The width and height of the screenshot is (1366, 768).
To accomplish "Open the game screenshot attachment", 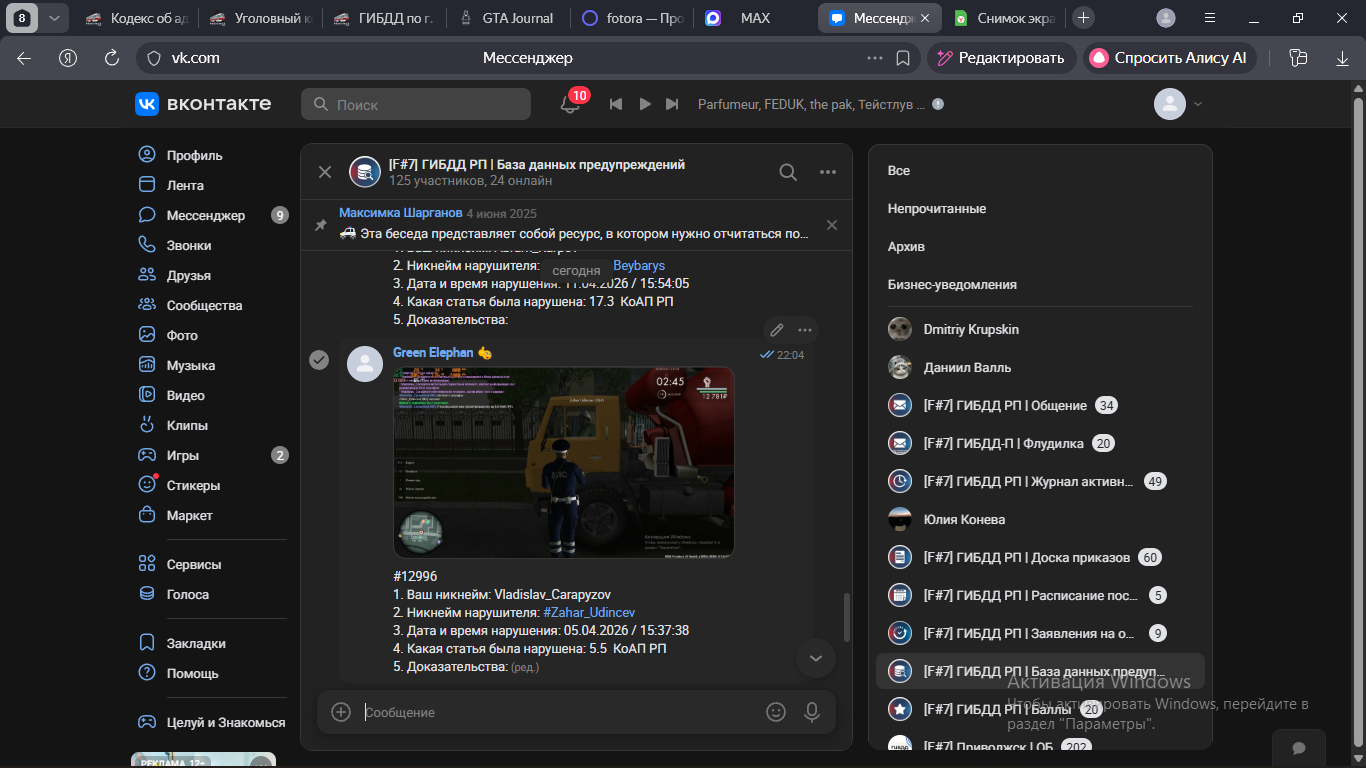I will [563, 462].
